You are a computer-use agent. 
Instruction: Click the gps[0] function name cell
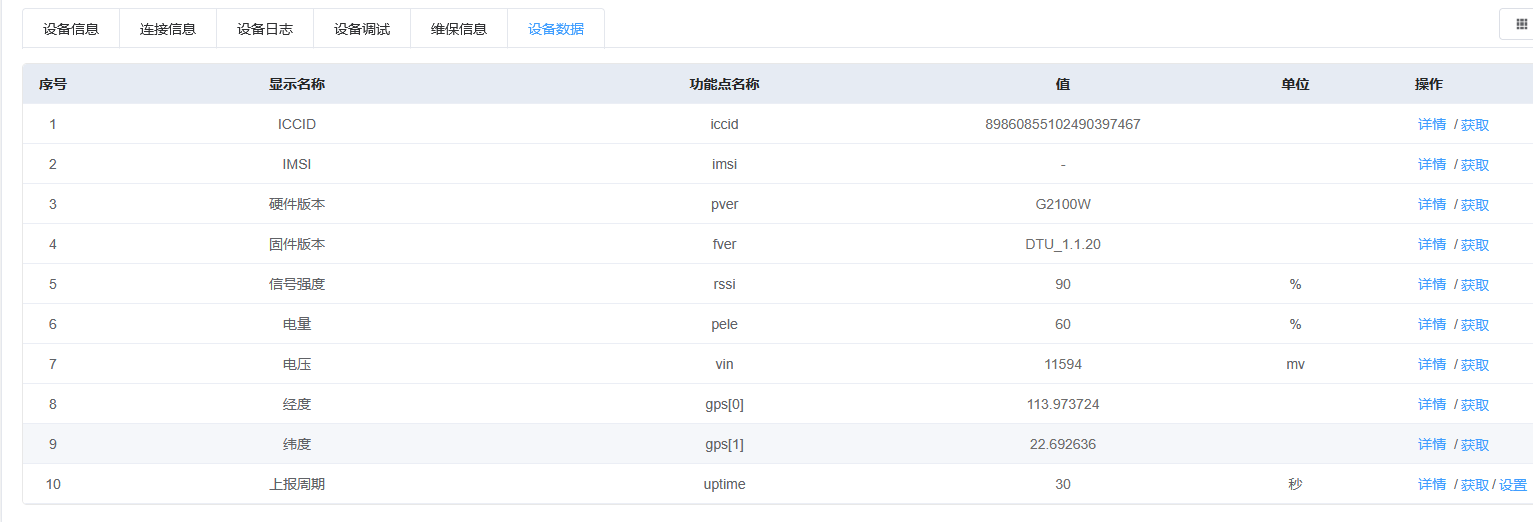(725, 404)
